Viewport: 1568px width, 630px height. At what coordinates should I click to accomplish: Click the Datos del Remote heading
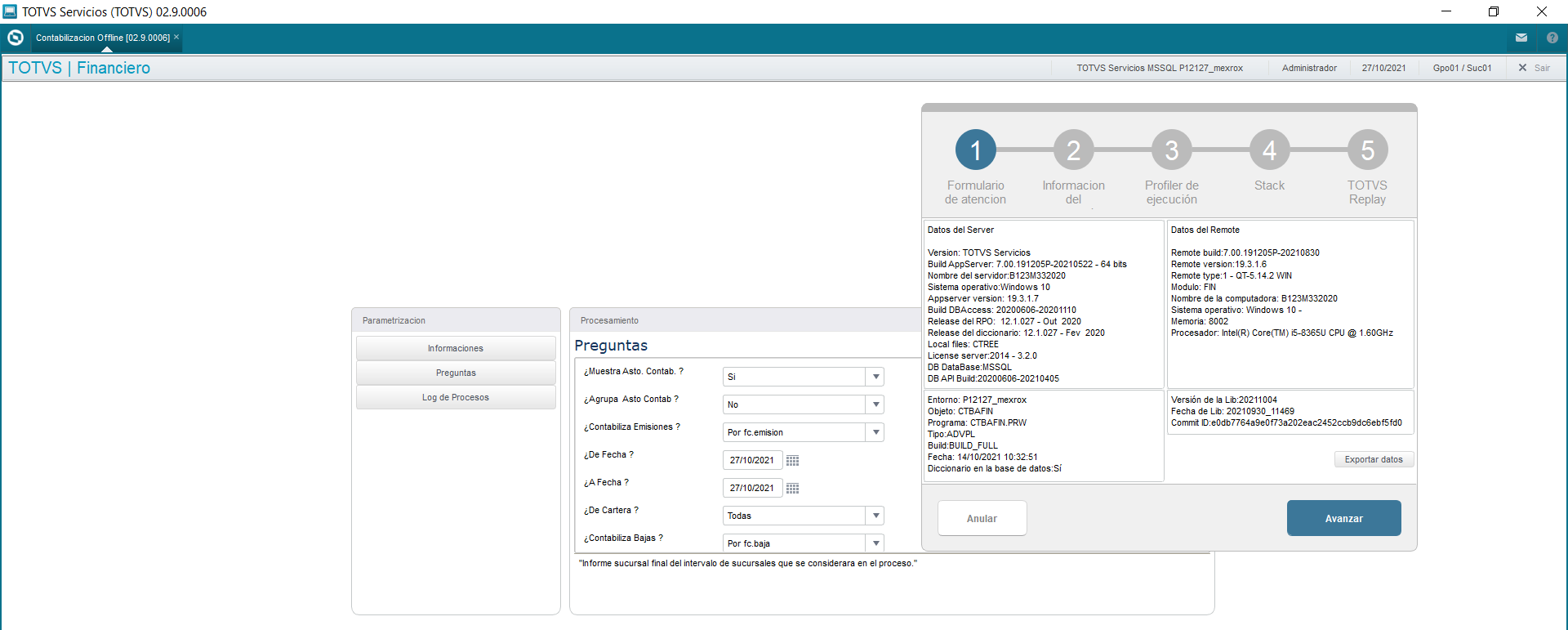(x=1205, y=230)
